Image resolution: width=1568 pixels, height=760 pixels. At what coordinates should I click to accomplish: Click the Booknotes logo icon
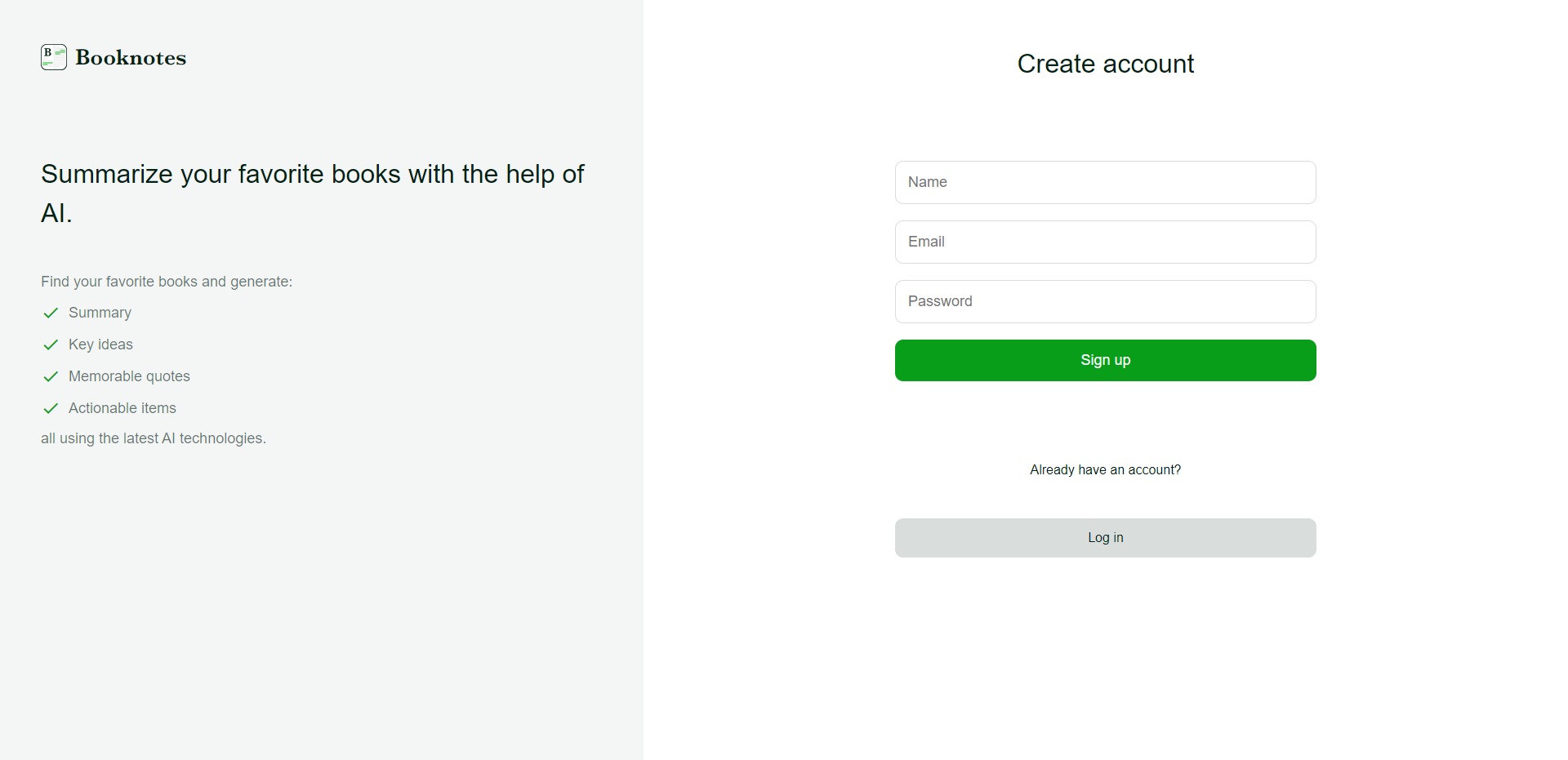(54, 57)
